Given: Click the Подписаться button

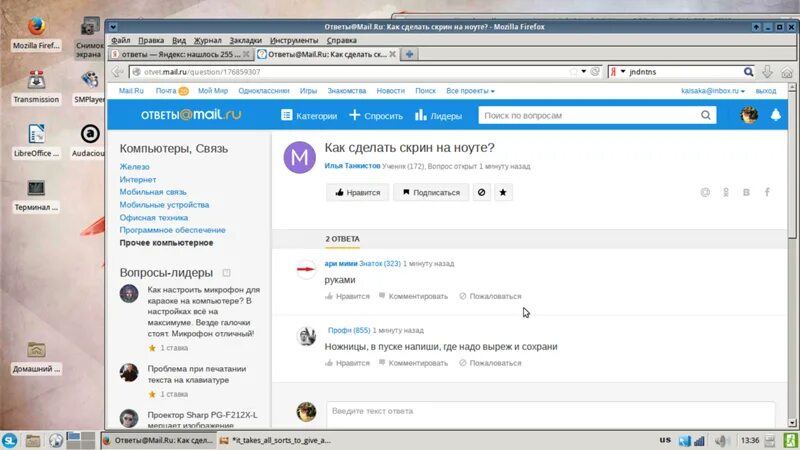Looking at the screenshot, I should 431,192.
